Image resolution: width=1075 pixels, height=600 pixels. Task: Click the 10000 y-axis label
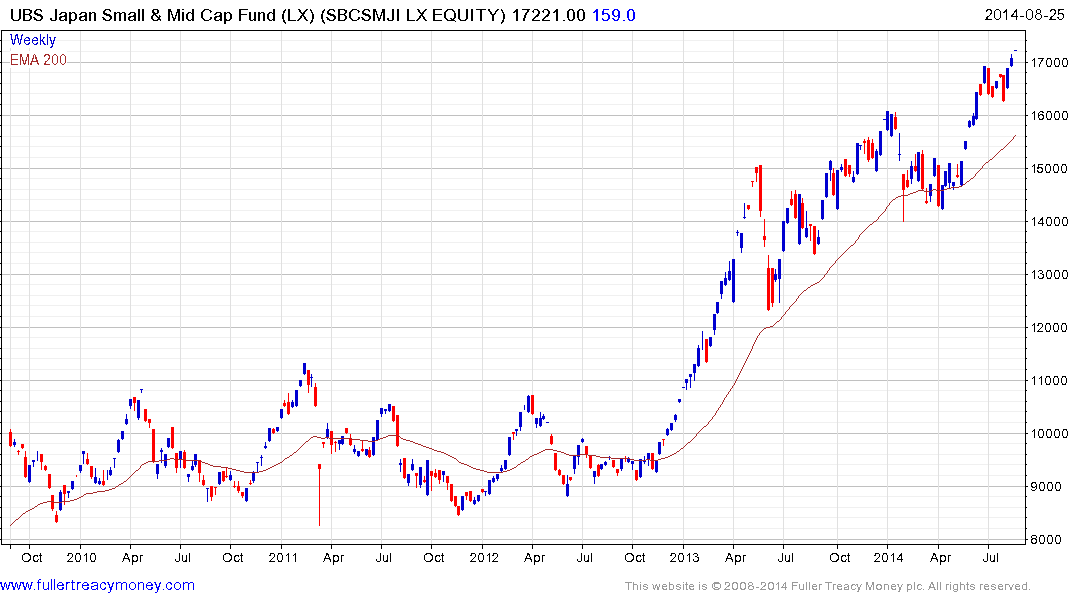(x=1050, y=433)
